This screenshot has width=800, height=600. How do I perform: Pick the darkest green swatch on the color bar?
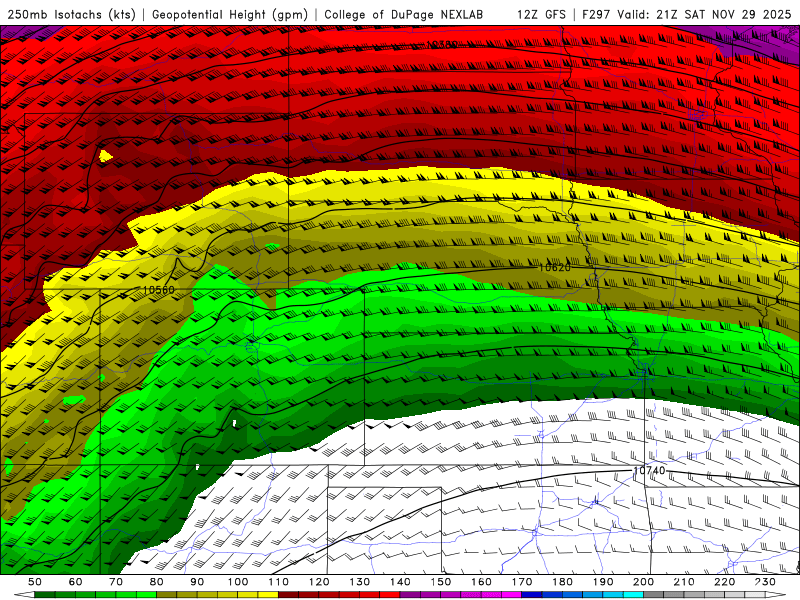45,595
